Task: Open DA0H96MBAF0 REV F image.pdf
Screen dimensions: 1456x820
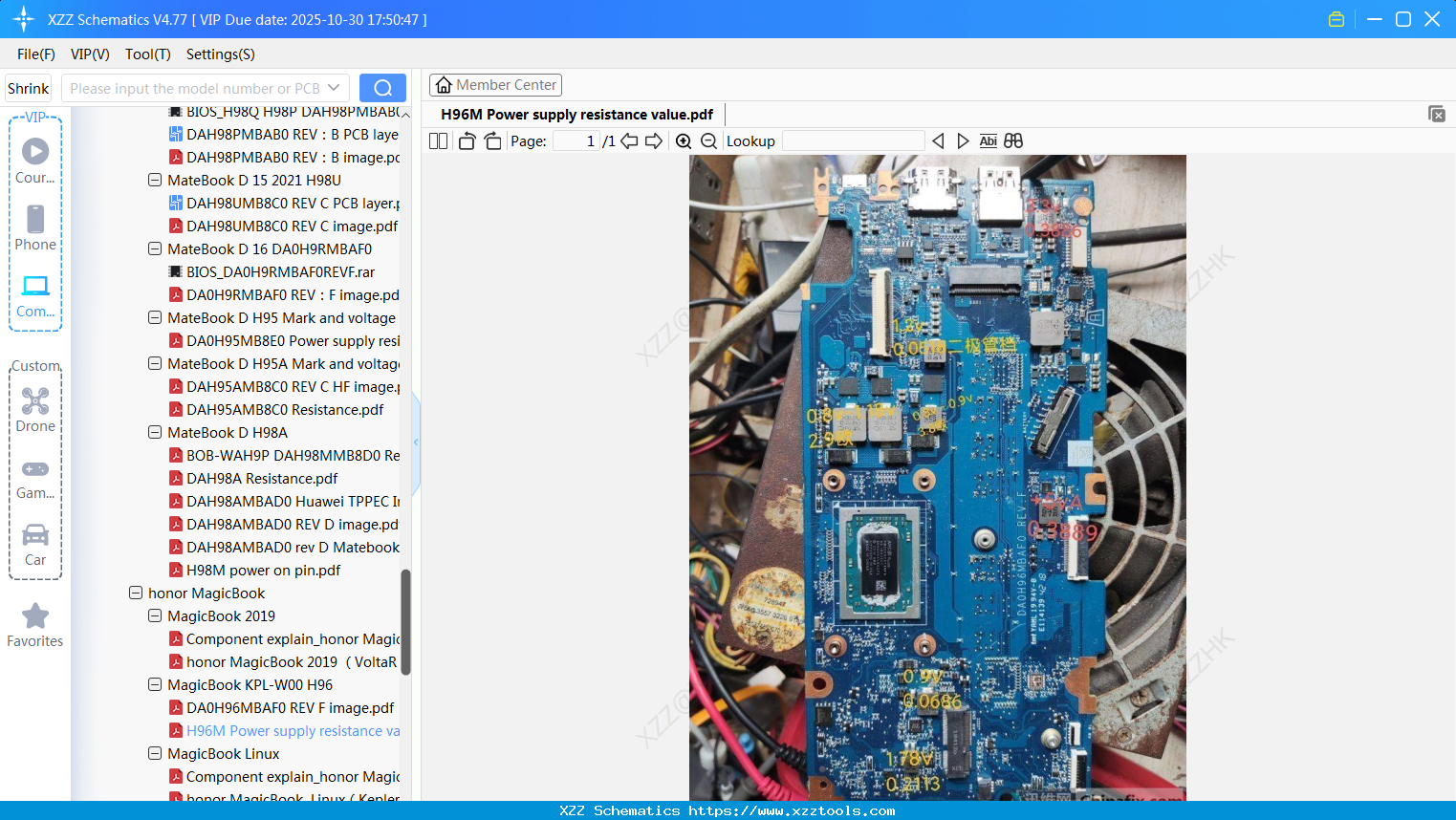Action: coord(282,707)
